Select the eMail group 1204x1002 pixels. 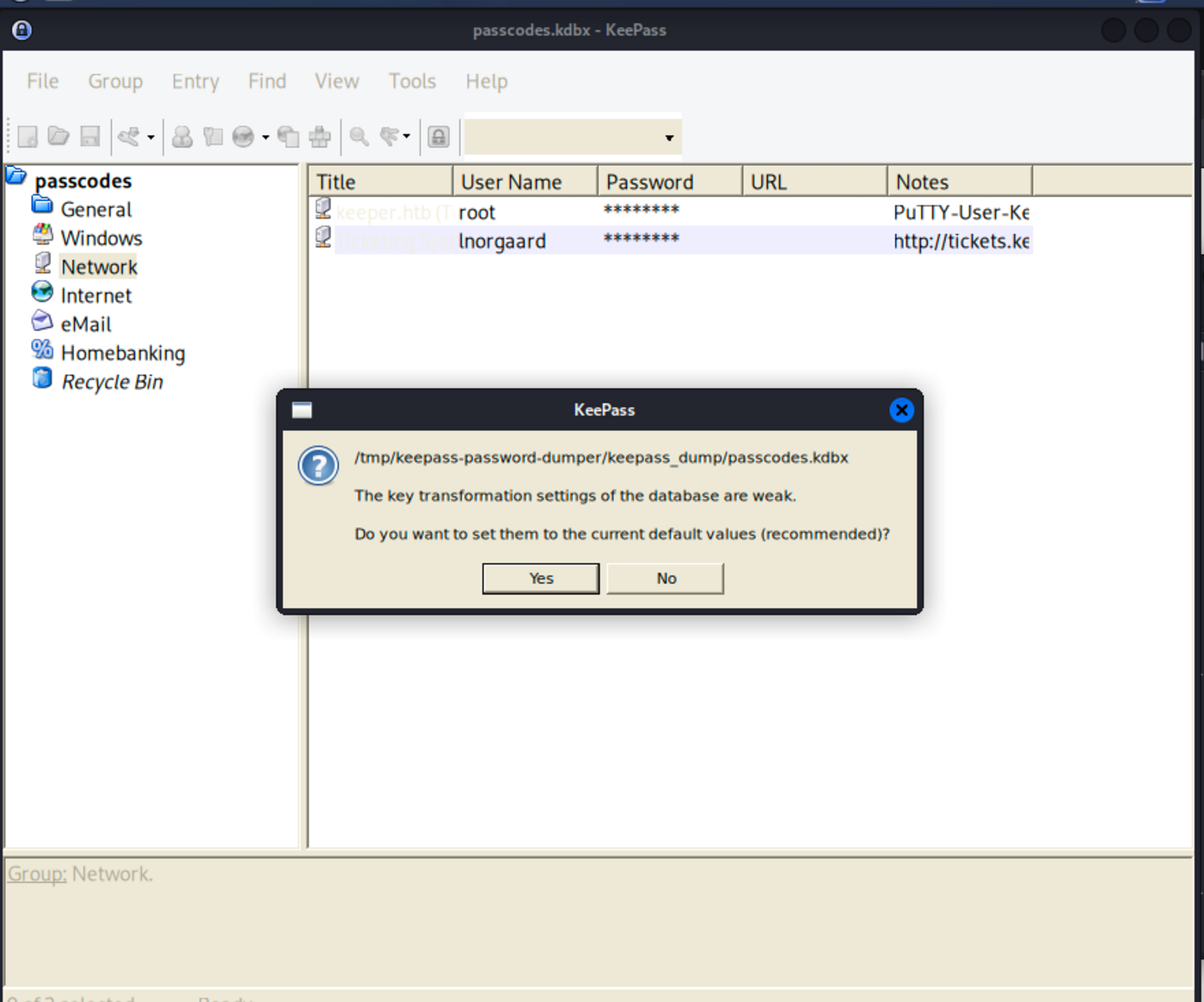[x=86, y=324]
